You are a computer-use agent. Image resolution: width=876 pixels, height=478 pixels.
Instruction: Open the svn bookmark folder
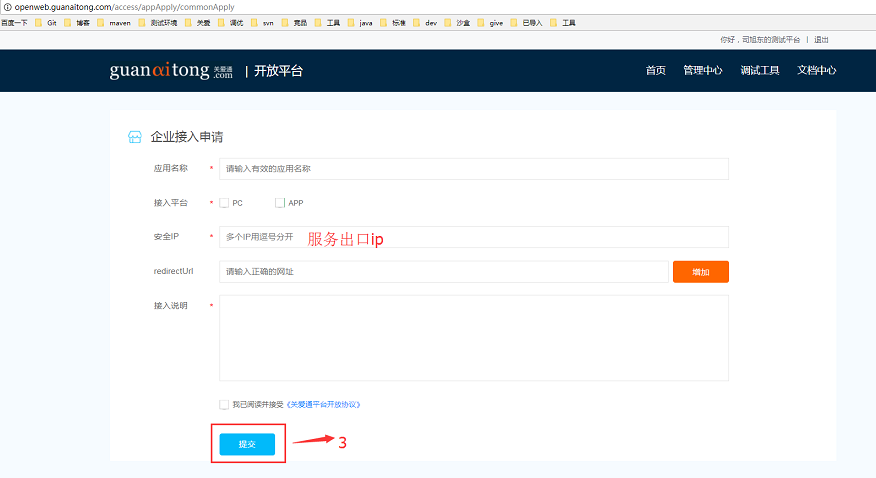(x=262, y=22)
